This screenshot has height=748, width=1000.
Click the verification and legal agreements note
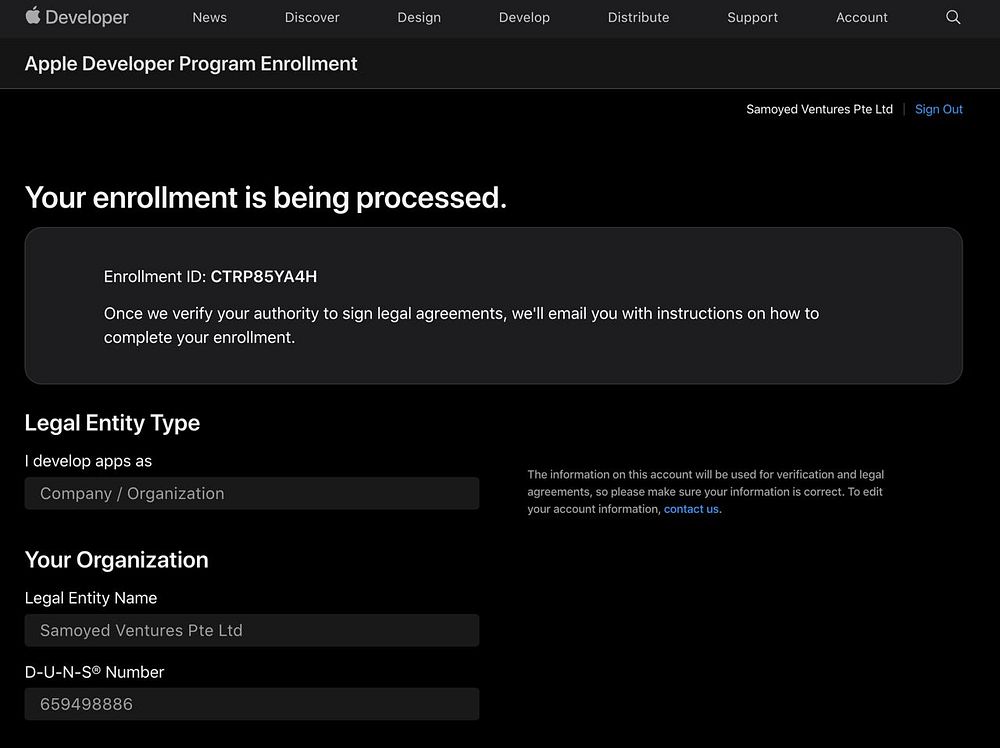click(705, 492)
